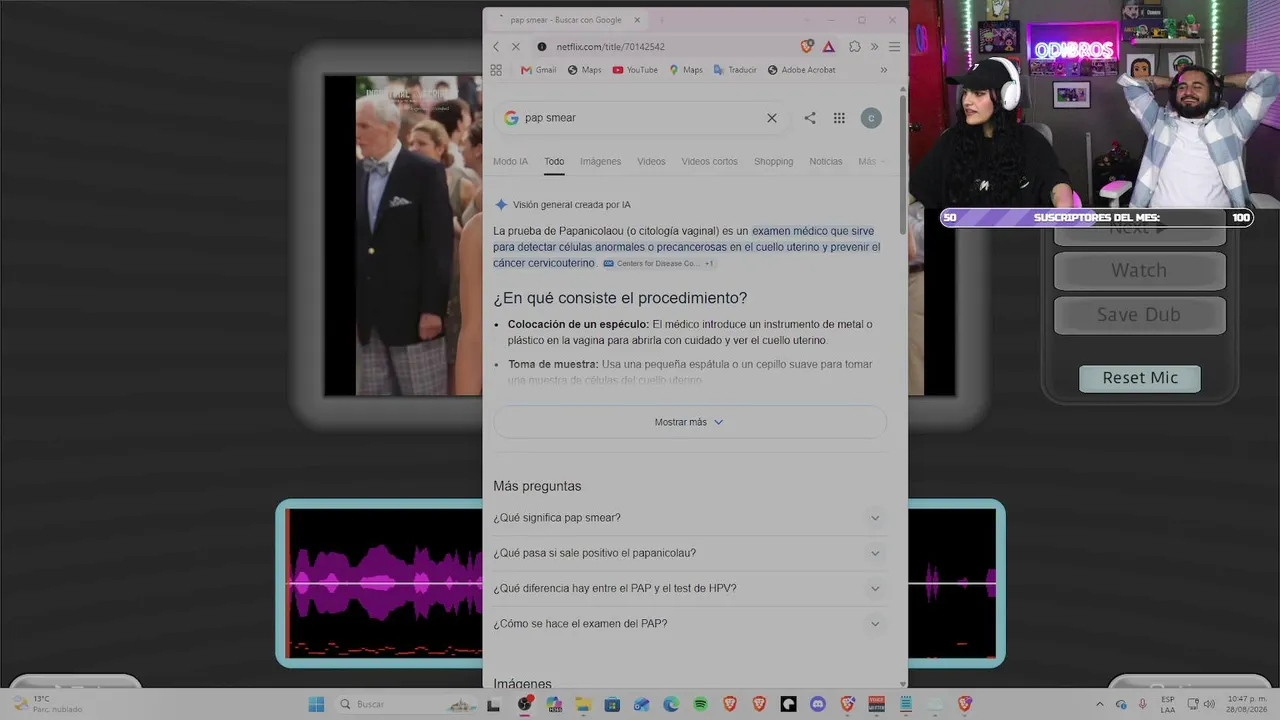Open Discord from the taskbar
This screenshot has height=720, width=1280.
(818, 704)
